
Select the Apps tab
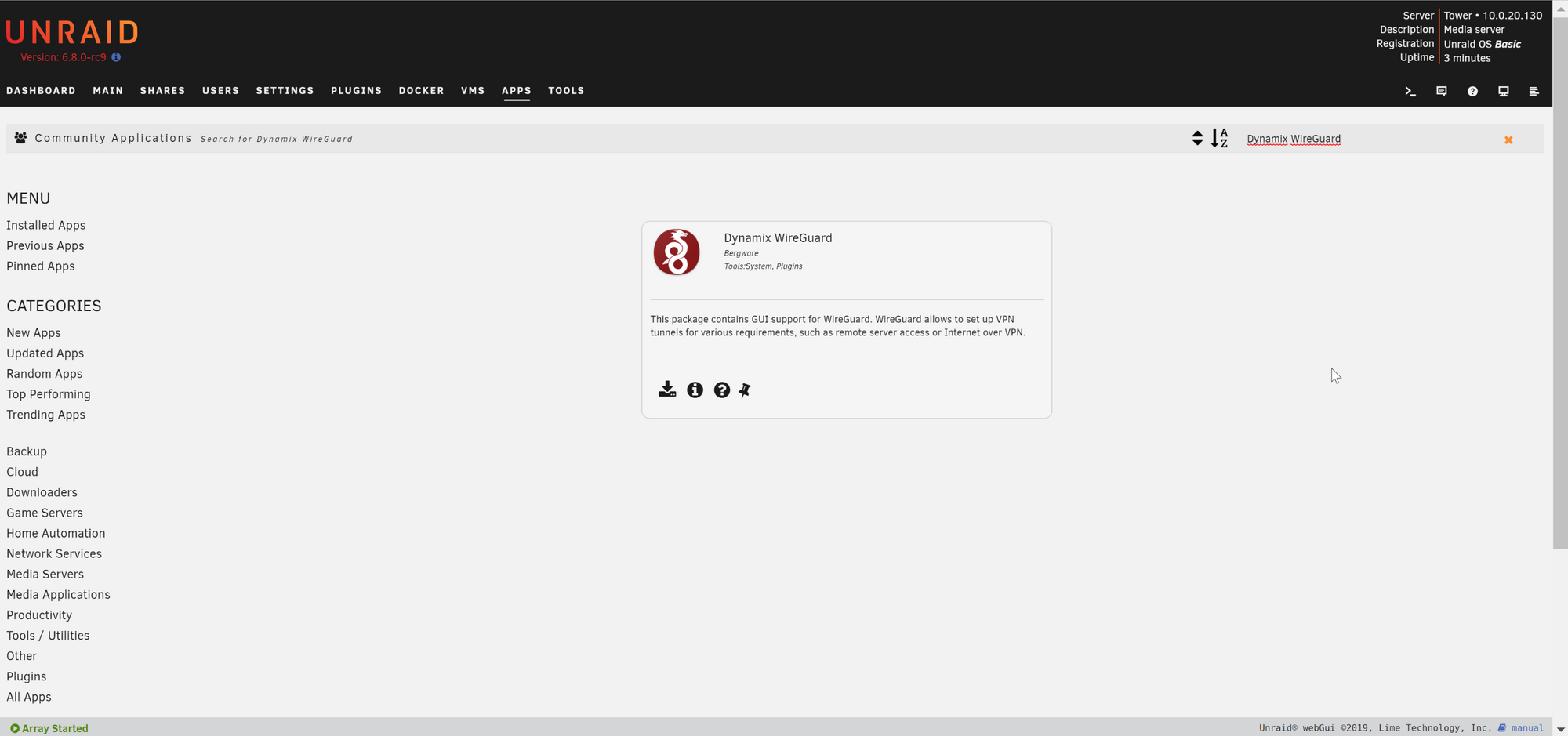[517, 91]
